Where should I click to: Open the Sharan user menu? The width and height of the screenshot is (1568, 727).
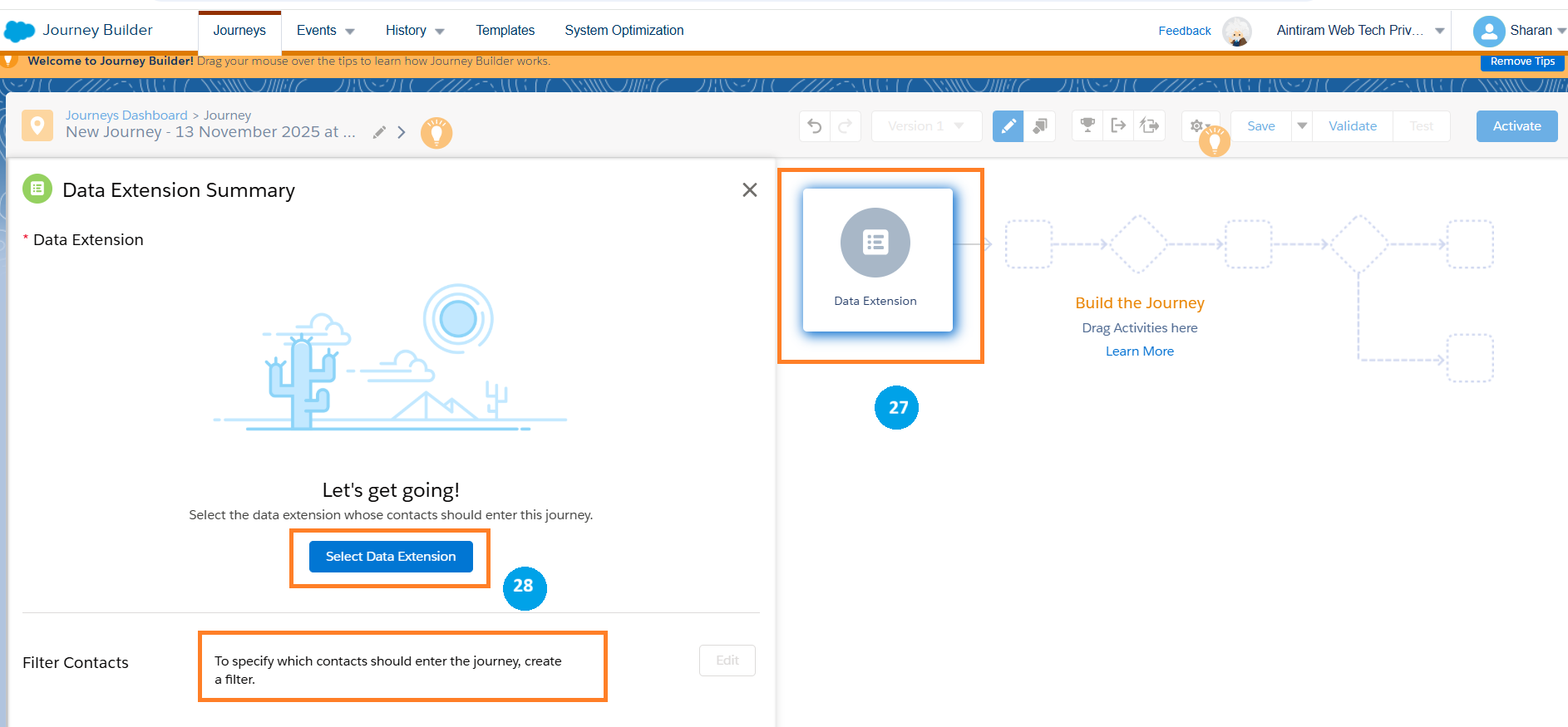click(x=1519, y=31)
